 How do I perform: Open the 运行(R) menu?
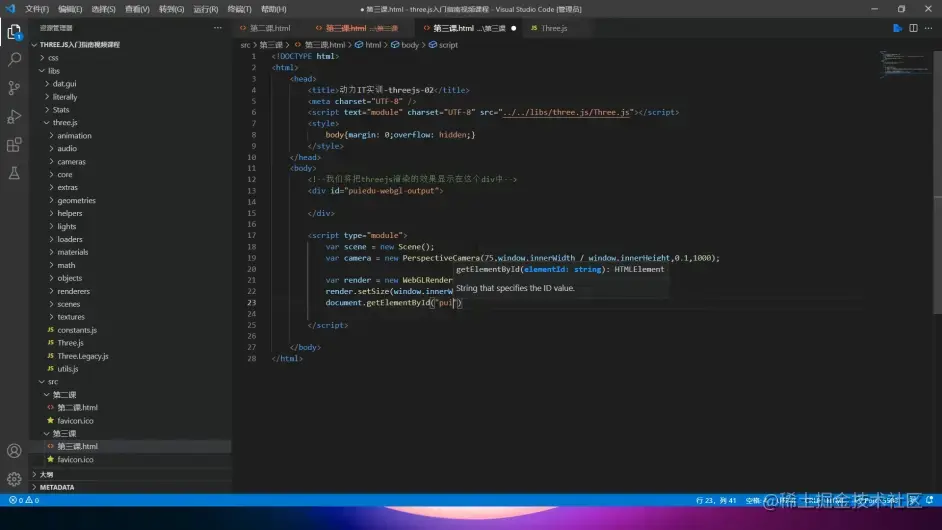click(205, 9)
